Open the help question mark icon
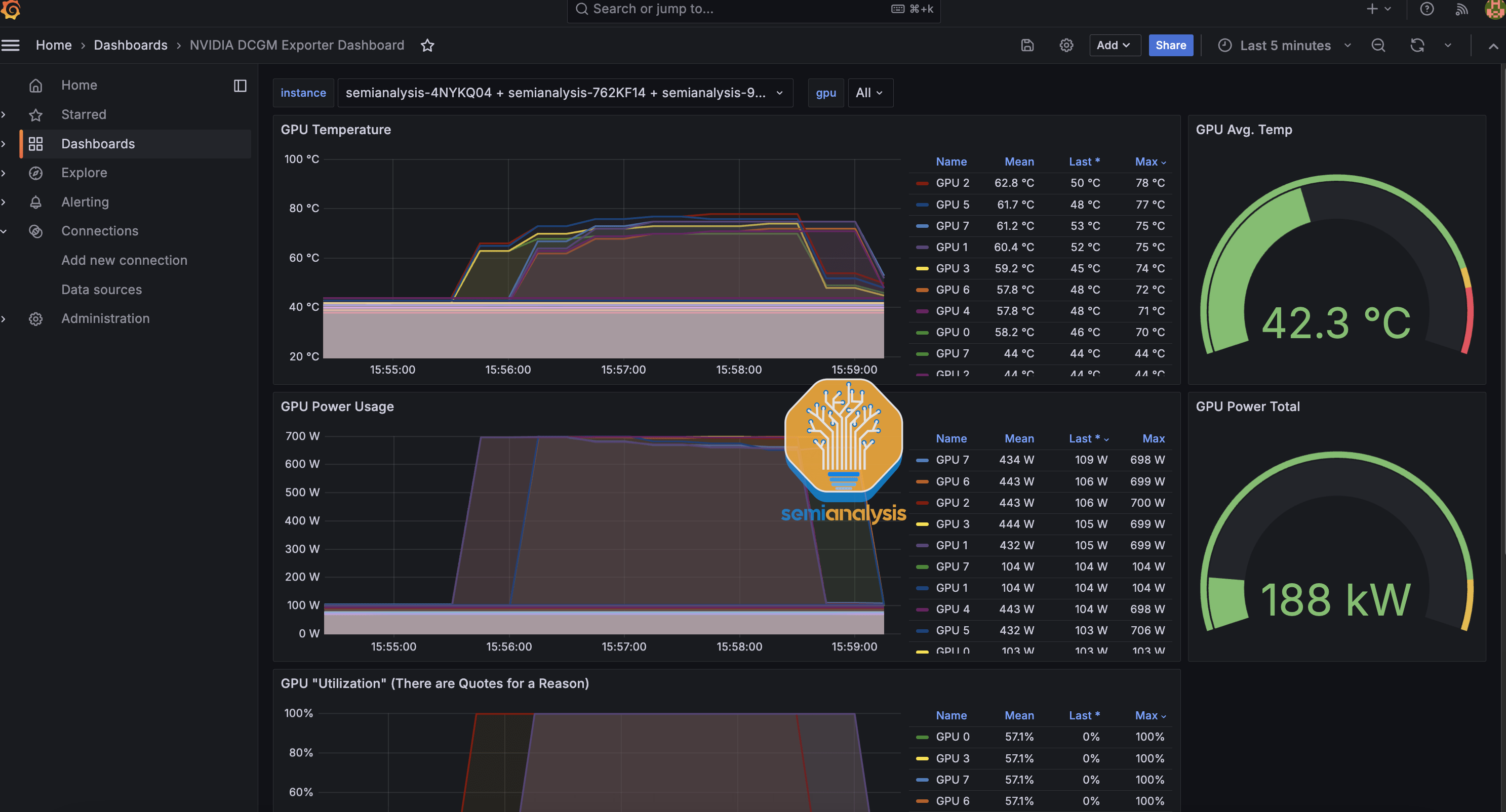The height and width of the screenshot is (812, 1506). tap(1426, 9)
